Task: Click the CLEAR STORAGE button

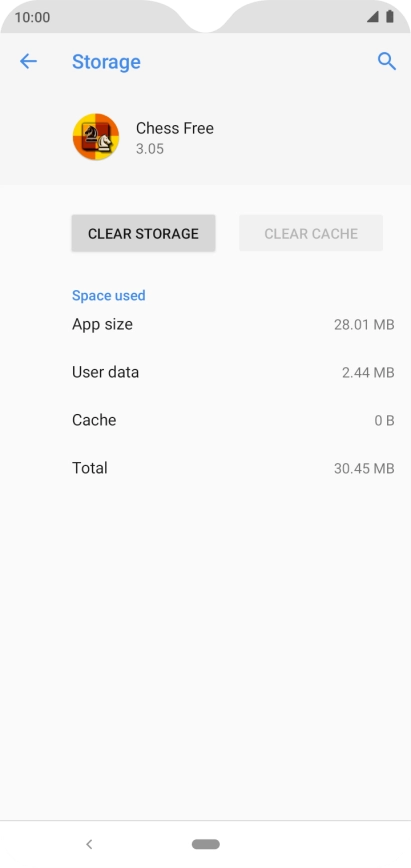Action: [143, 234]
